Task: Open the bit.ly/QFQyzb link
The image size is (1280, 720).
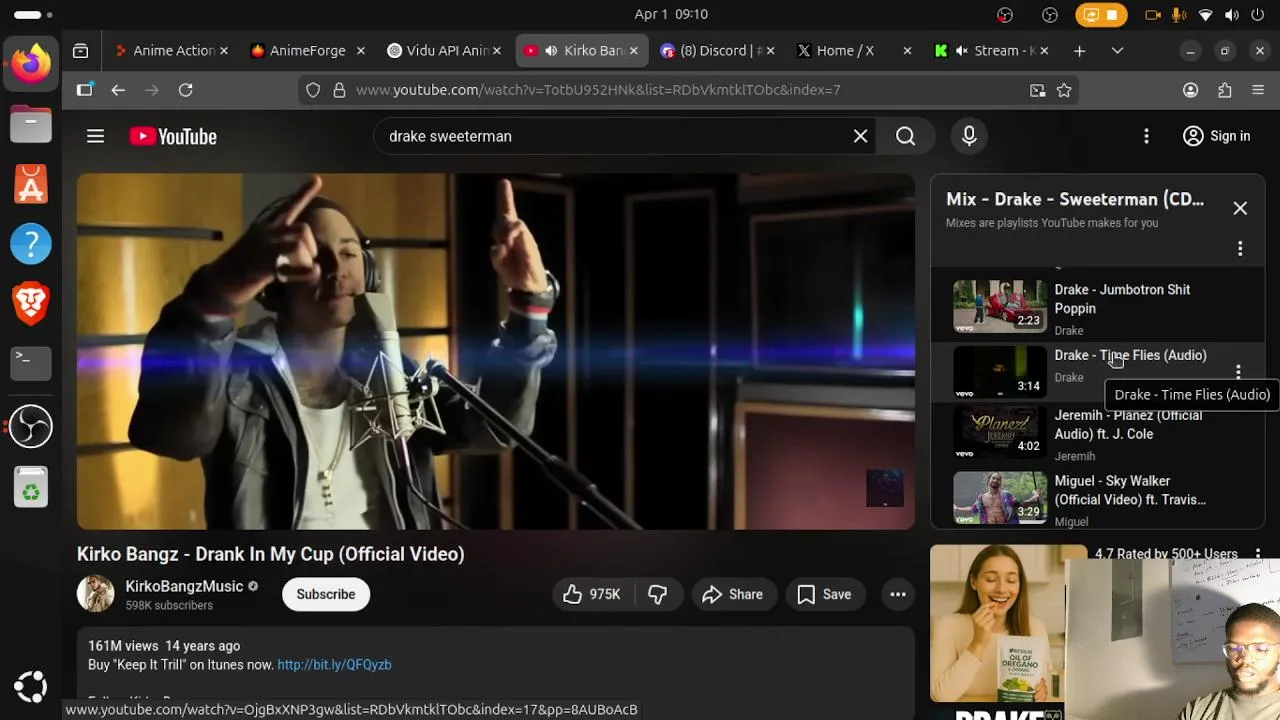Action: coord(334,664)
